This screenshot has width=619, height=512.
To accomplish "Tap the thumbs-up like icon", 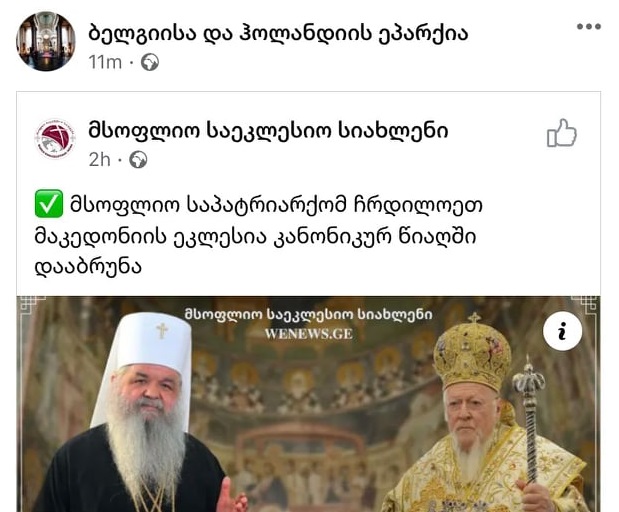I will [562, 133].
